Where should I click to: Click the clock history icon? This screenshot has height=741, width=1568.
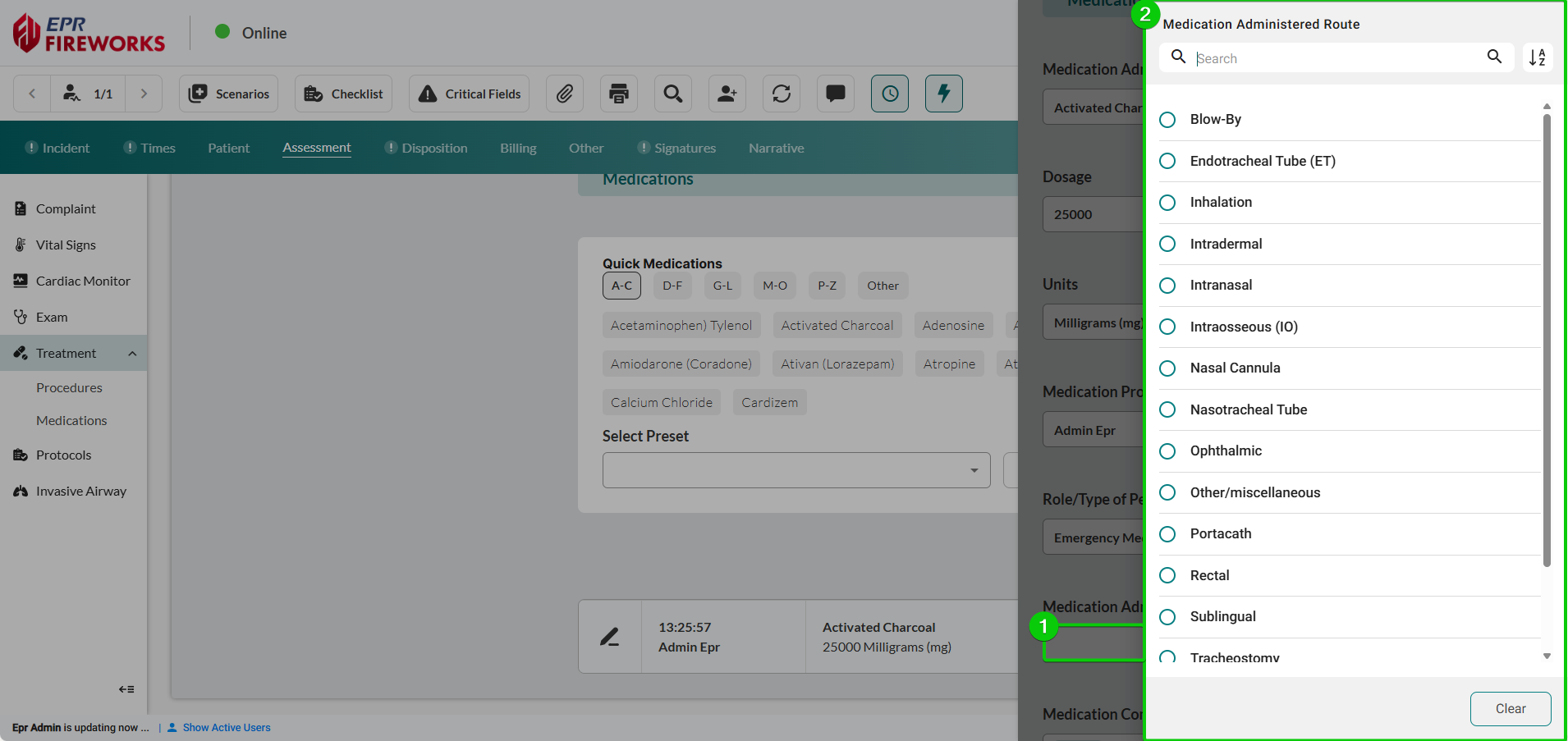click(890, 94)
